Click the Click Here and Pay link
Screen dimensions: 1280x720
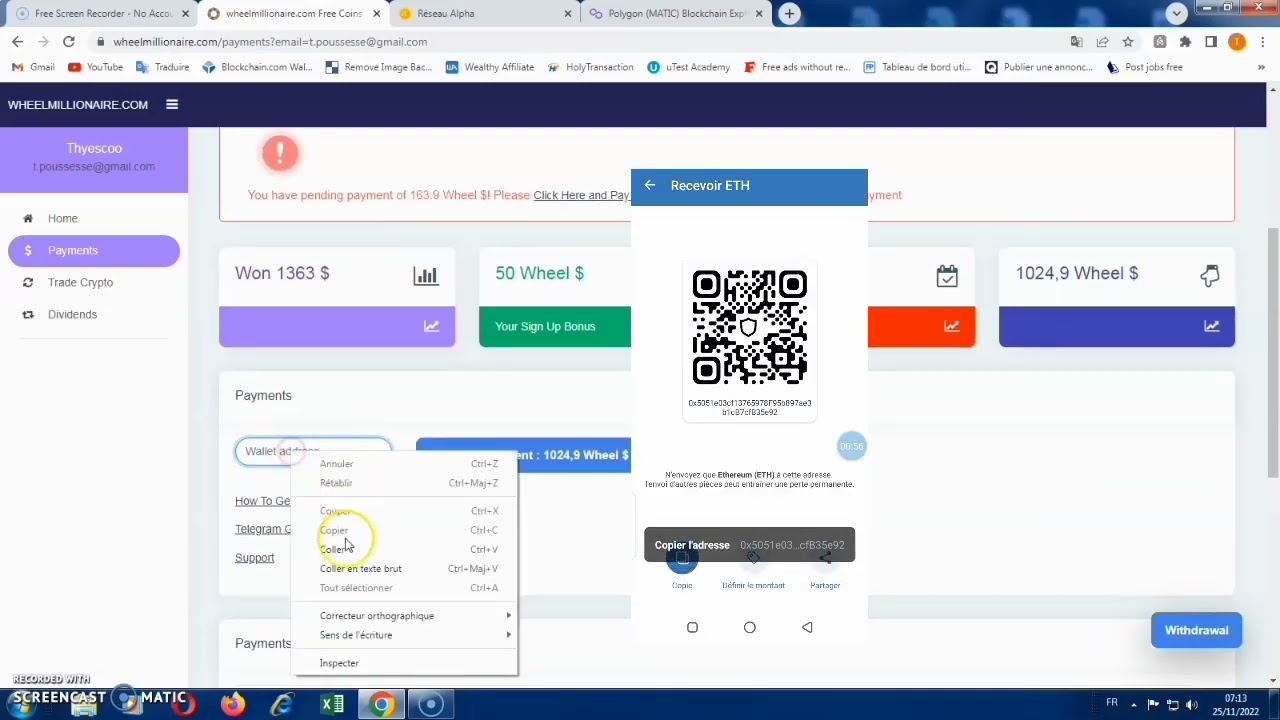pyautogui.click(x=581, y=195)
